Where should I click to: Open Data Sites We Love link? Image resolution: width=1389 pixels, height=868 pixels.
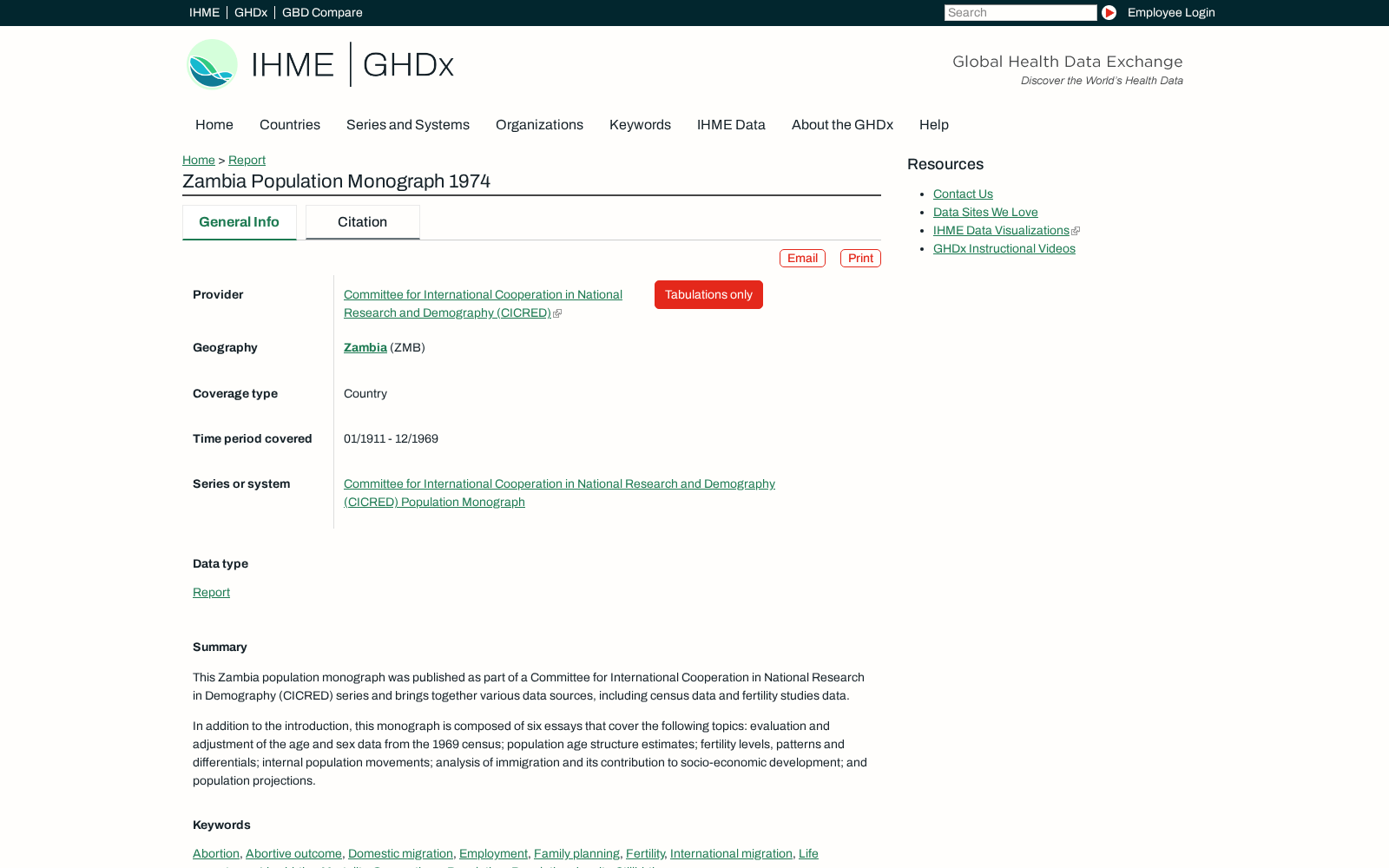coord(985,212)
